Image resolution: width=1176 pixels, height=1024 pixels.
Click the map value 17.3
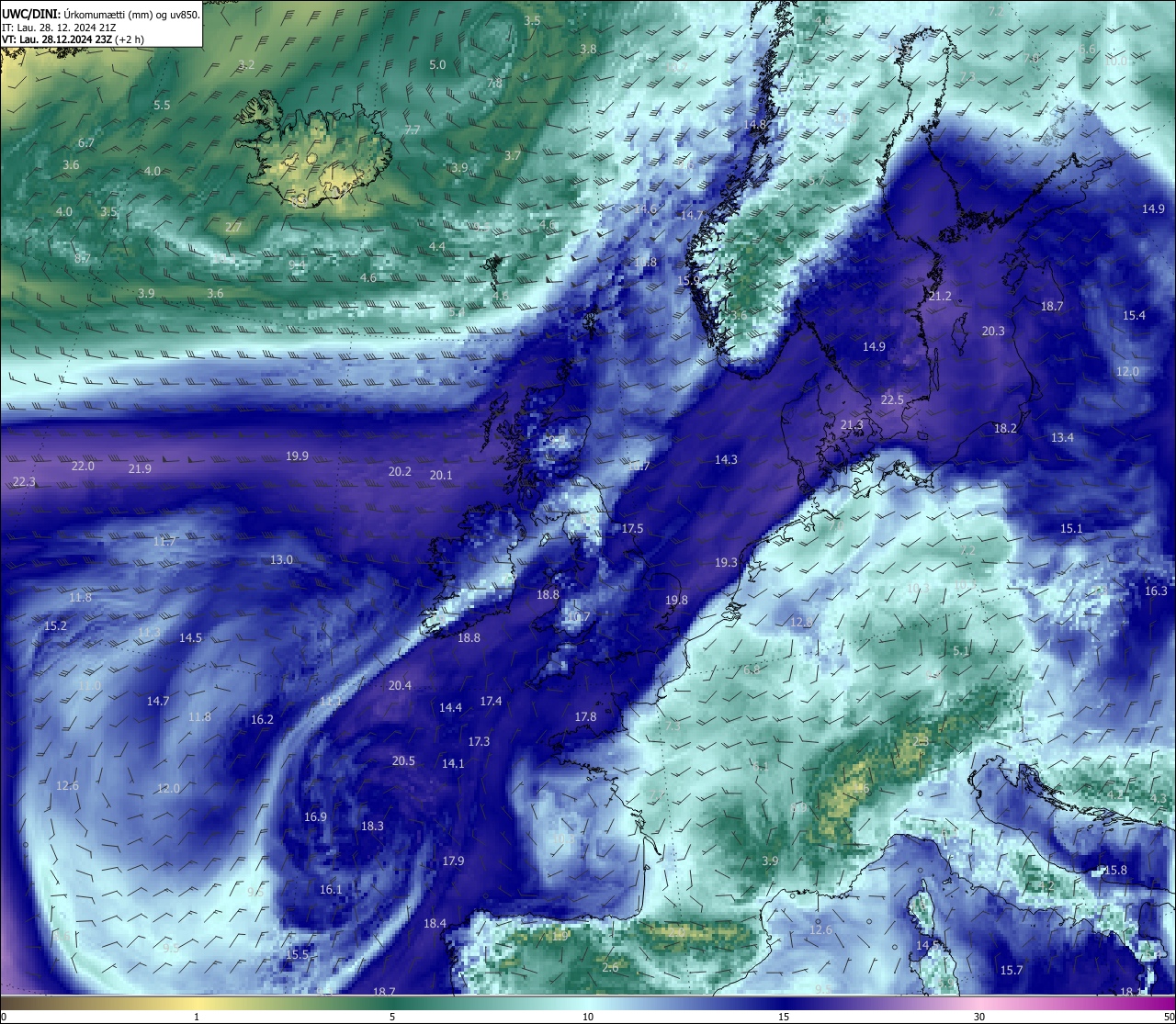[479, 742]
